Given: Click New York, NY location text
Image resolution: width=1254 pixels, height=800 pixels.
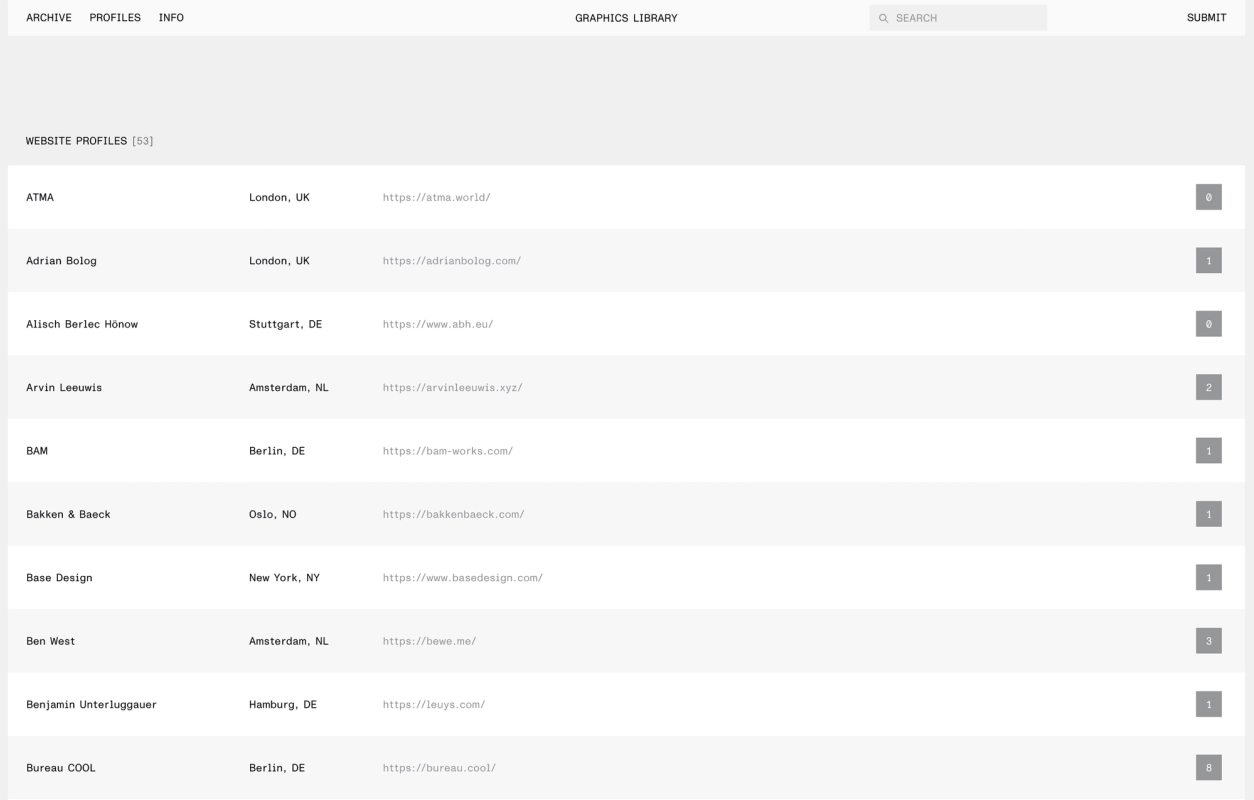Looking at the screenshot, I should click(284, 578).
